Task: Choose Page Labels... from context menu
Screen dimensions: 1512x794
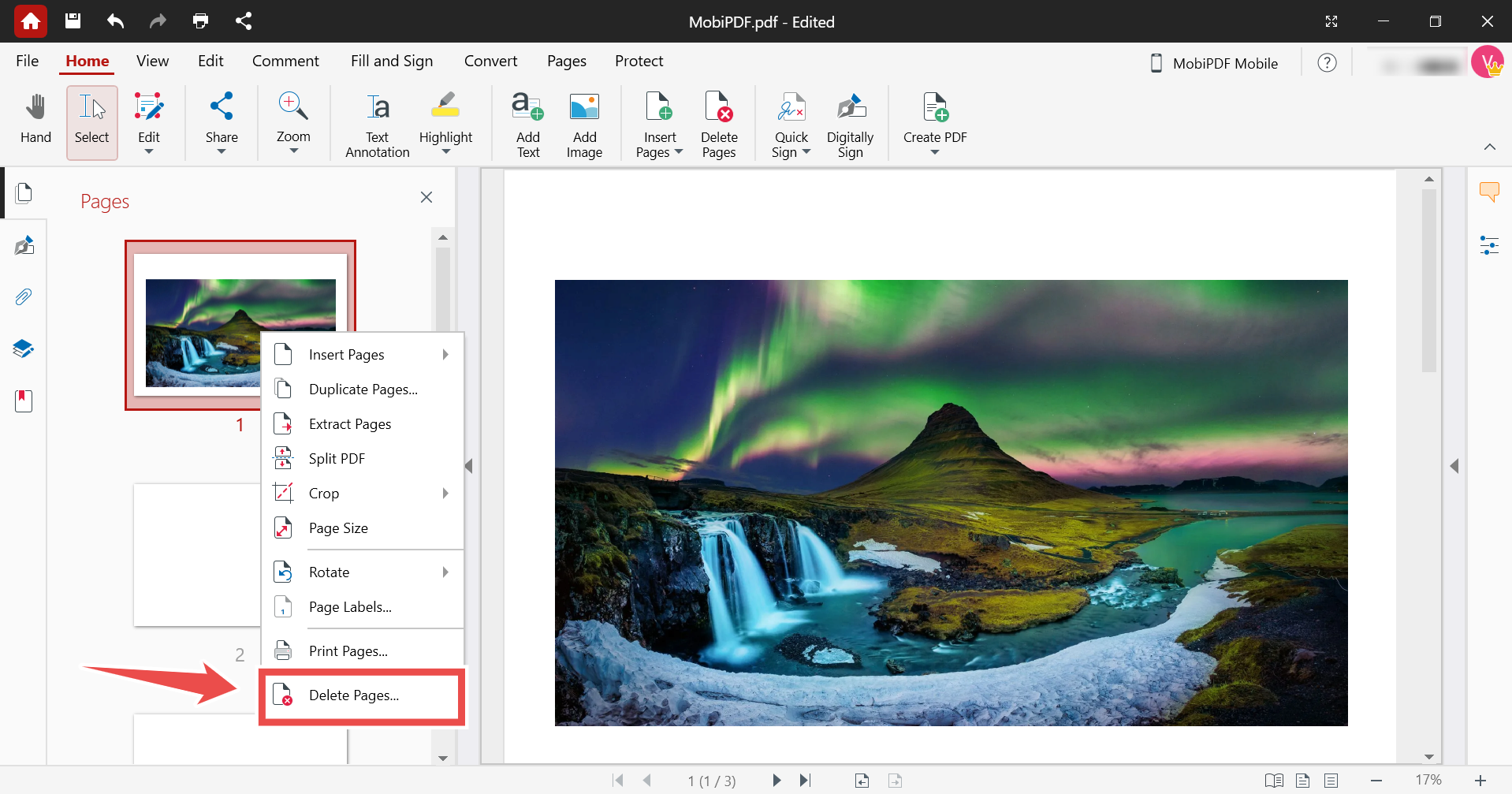Action: (363, 607)
